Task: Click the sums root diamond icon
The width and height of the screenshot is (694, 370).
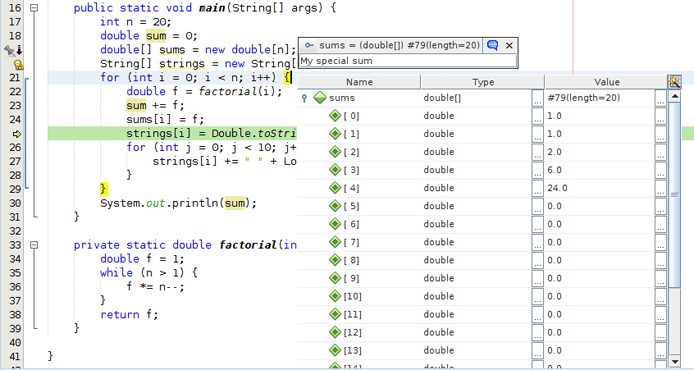Action: pyautogui.click(x=320, y=98)
